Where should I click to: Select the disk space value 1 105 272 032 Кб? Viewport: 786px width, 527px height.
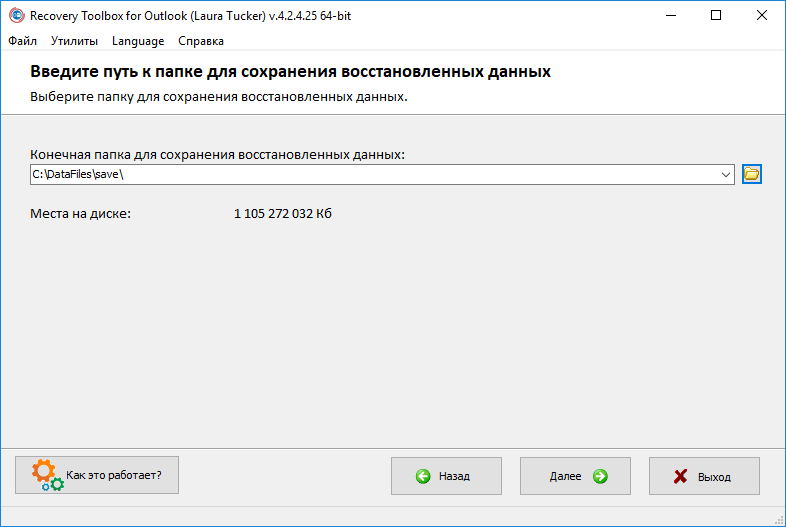coord(283,214)
